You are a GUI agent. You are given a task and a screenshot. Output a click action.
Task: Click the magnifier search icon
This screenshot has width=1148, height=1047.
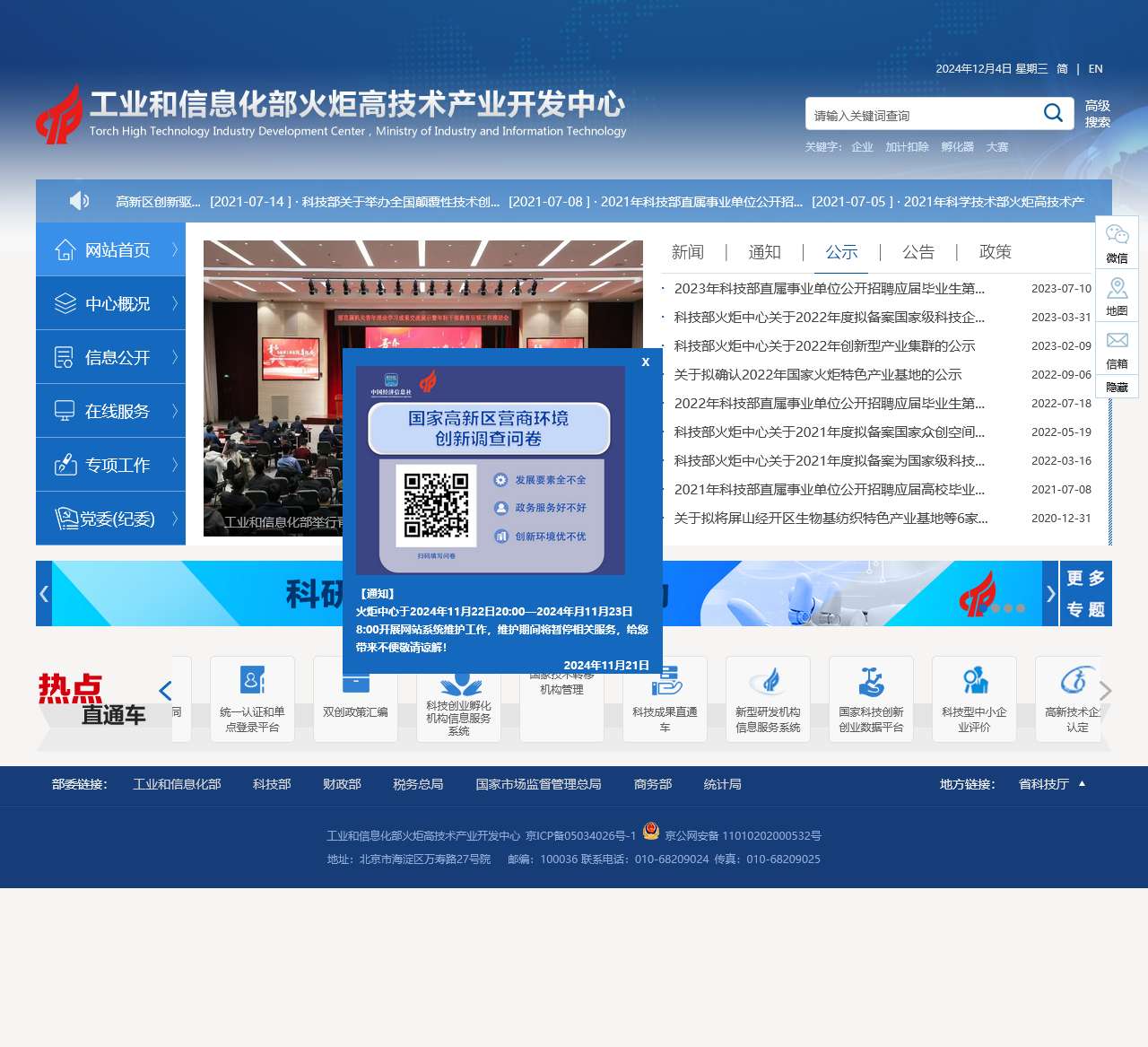(1053, 113)
